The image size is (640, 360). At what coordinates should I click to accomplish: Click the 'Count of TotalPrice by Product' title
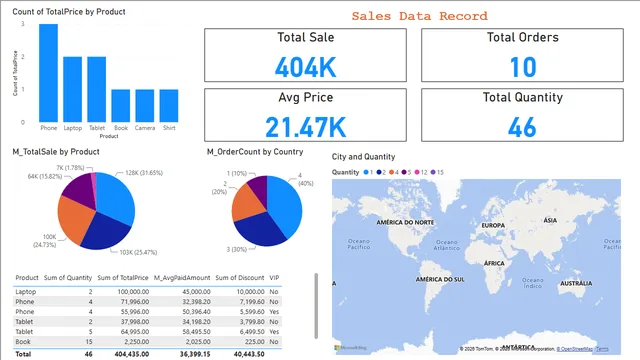tap(69, 12)
